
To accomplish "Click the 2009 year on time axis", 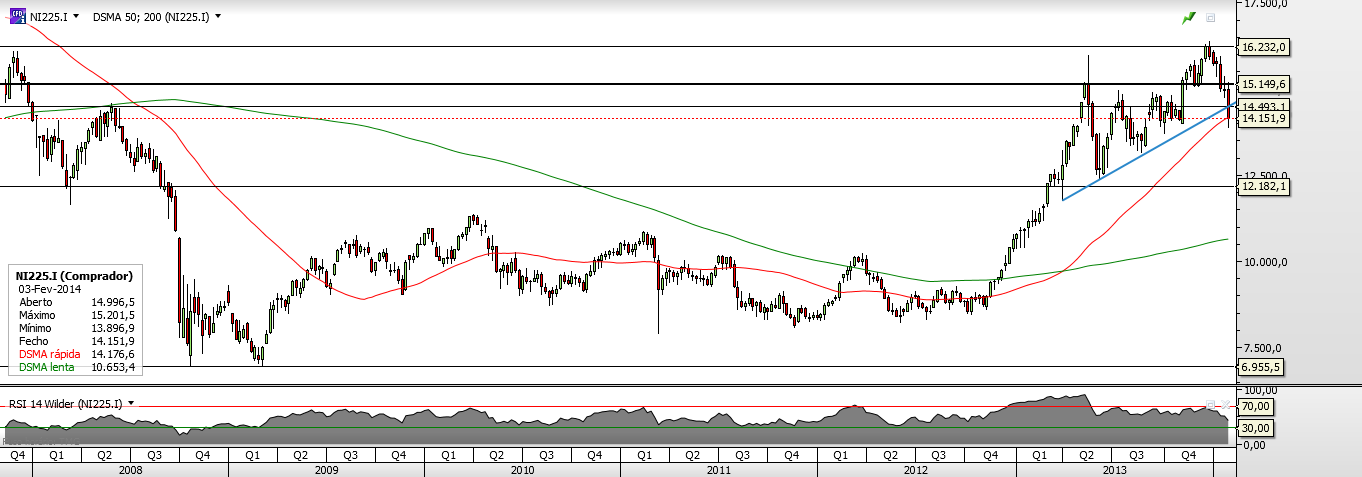I will click(326, 469).
